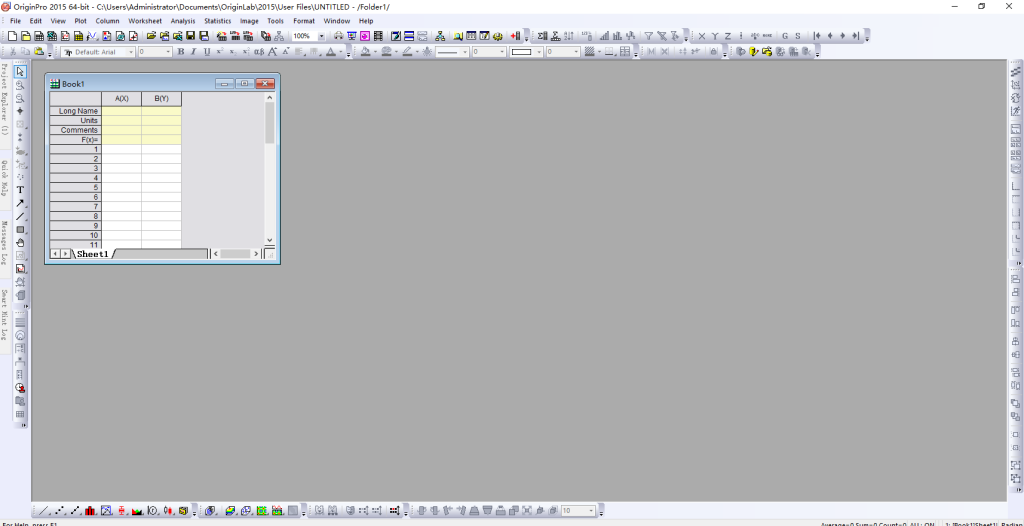Viewport: 1024px width, 526px height.
Task: Select the Pan hand tool
Action: (x=20, y=242)
